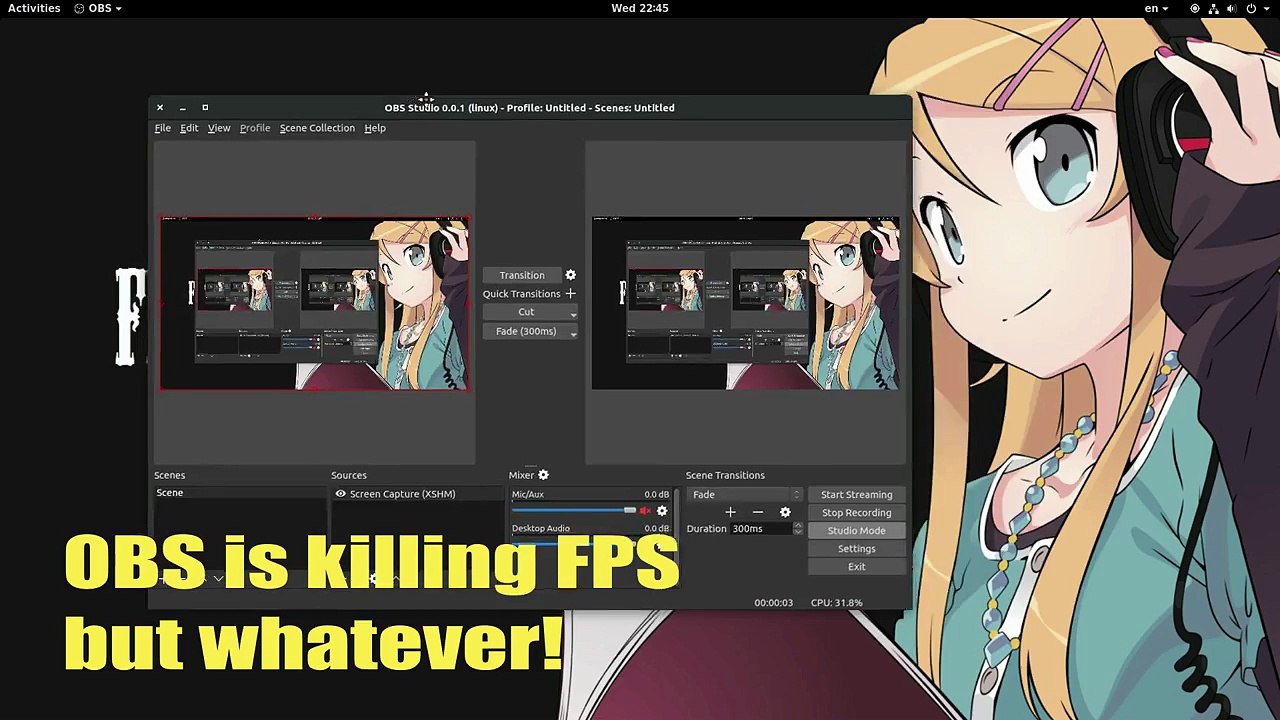The image size is (1280, 720).
Task: Click the OBS tray indicator icon in top bar
Action: [x=1194, y=8]
